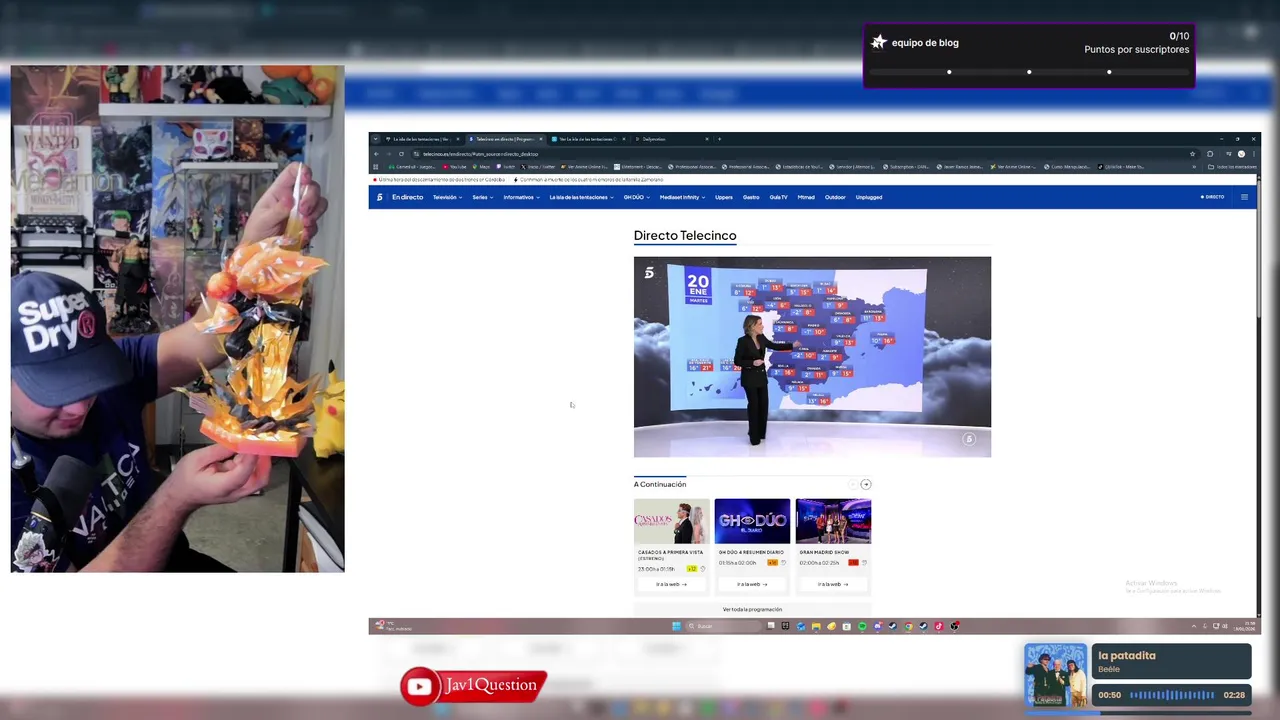Expand the Series dropdown
1280x720 pixels.
point(483,197)
